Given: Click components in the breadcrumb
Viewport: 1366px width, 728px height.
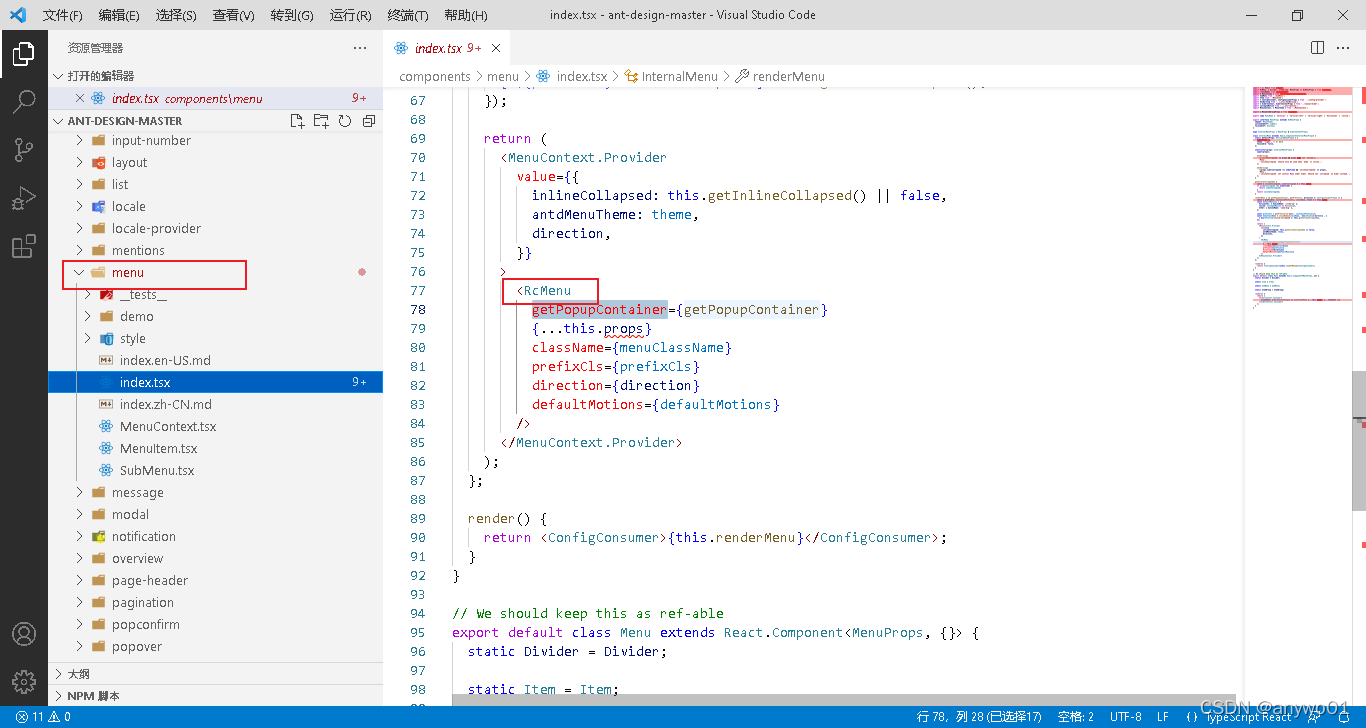Looking at the screenshot, I should tap(435, 76).
